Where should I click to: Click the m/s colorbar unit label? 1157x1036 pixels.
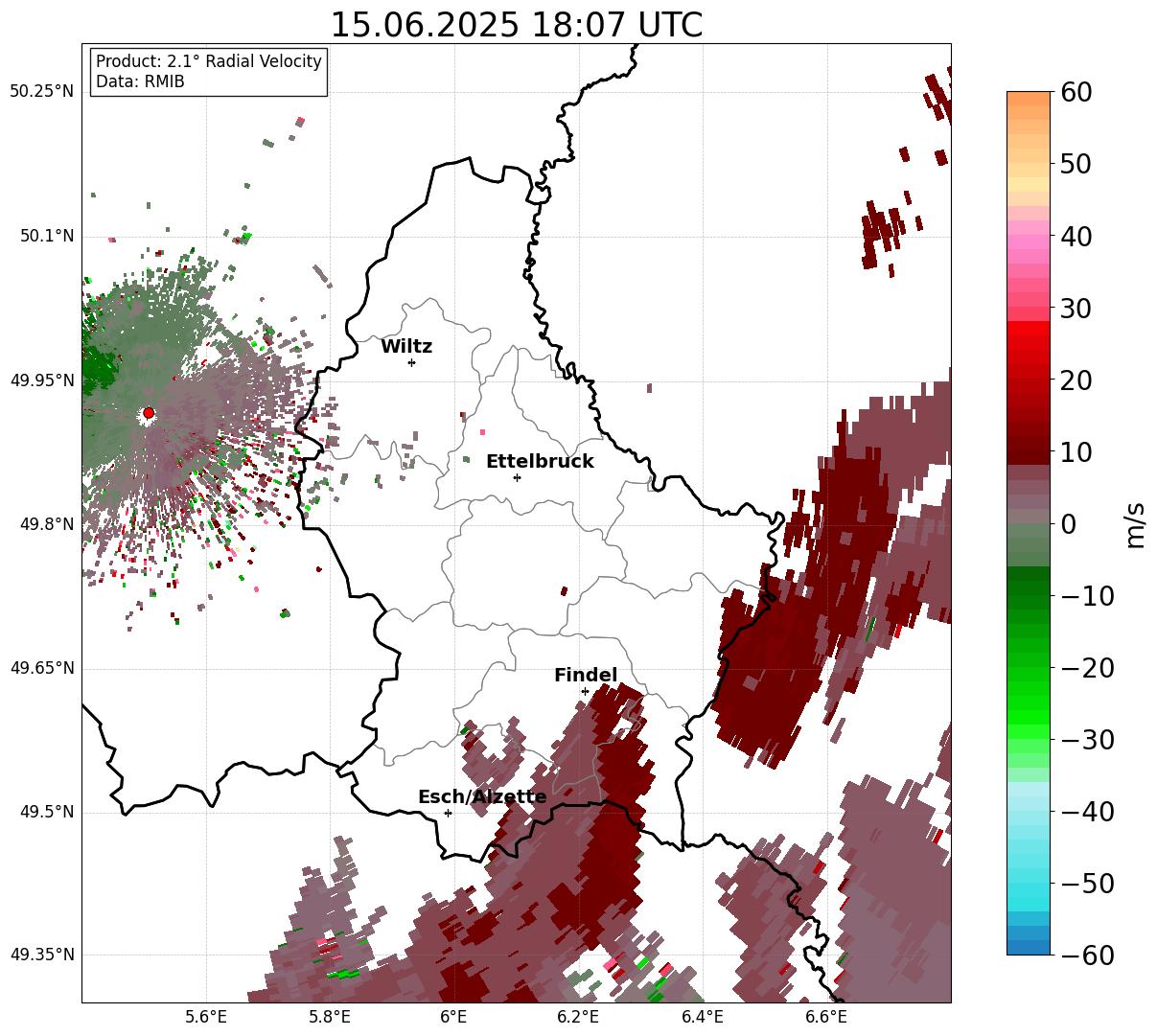tap(1135, 523)
